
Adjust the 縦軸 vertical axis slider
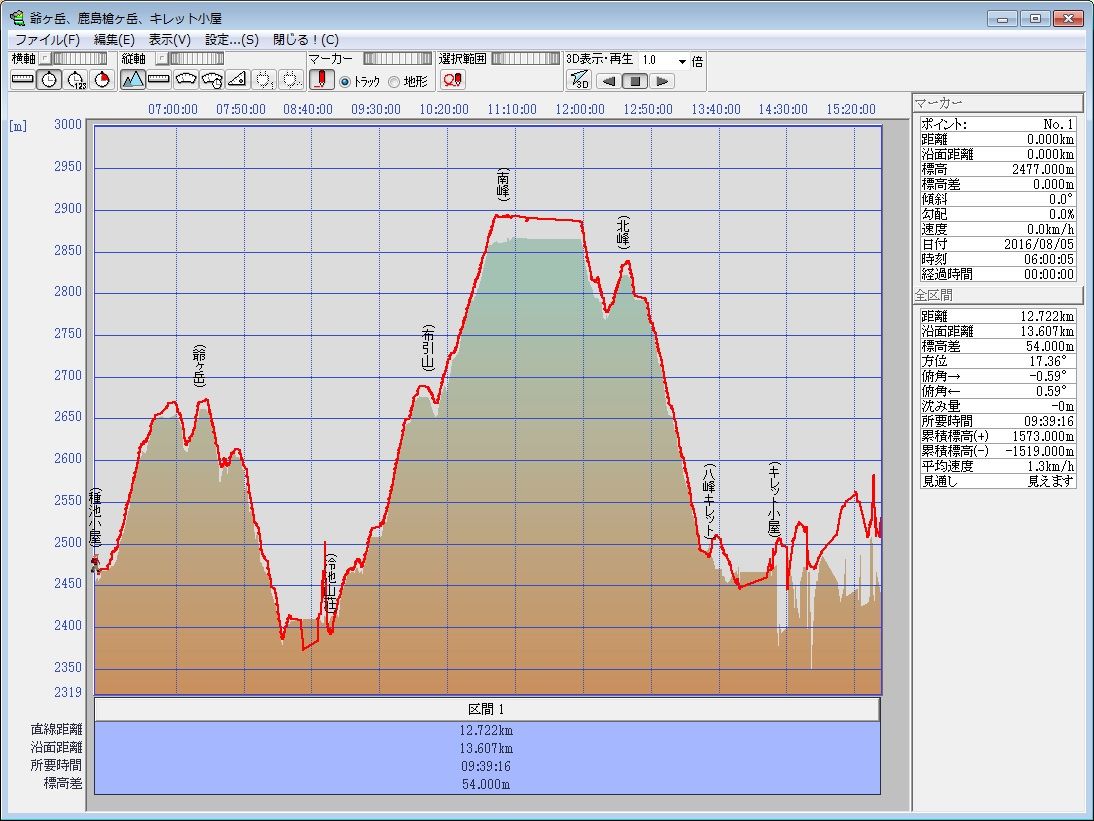coord(197,59)
